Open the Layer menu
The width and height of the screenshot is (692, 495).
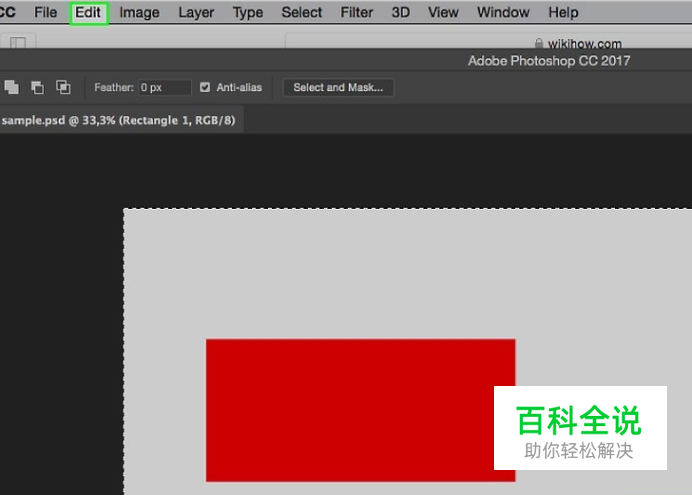click(196, 12)
